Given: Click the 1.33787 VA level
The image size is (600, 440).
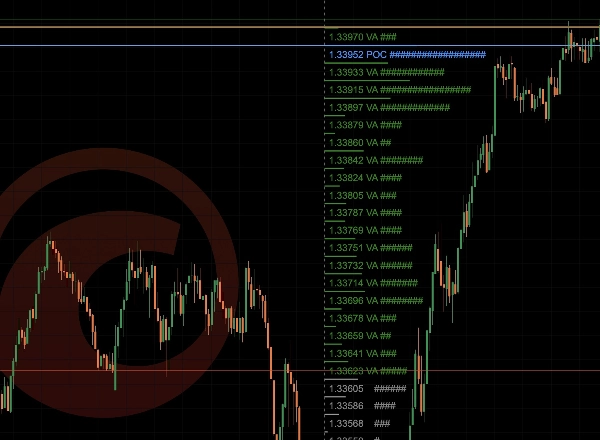Looking at the screenshot, I should click(x=365, y=213).
